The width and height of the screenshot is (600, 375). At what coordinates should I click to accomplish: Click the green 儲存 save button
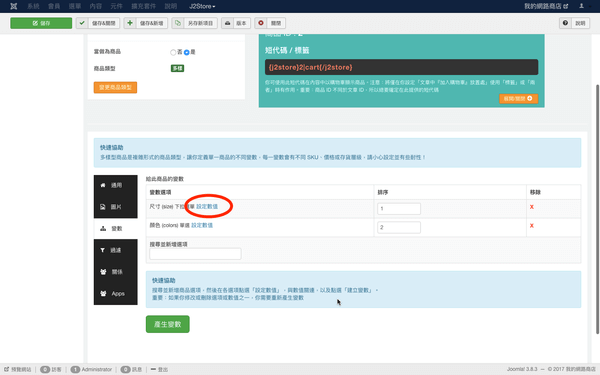[41, 23]
